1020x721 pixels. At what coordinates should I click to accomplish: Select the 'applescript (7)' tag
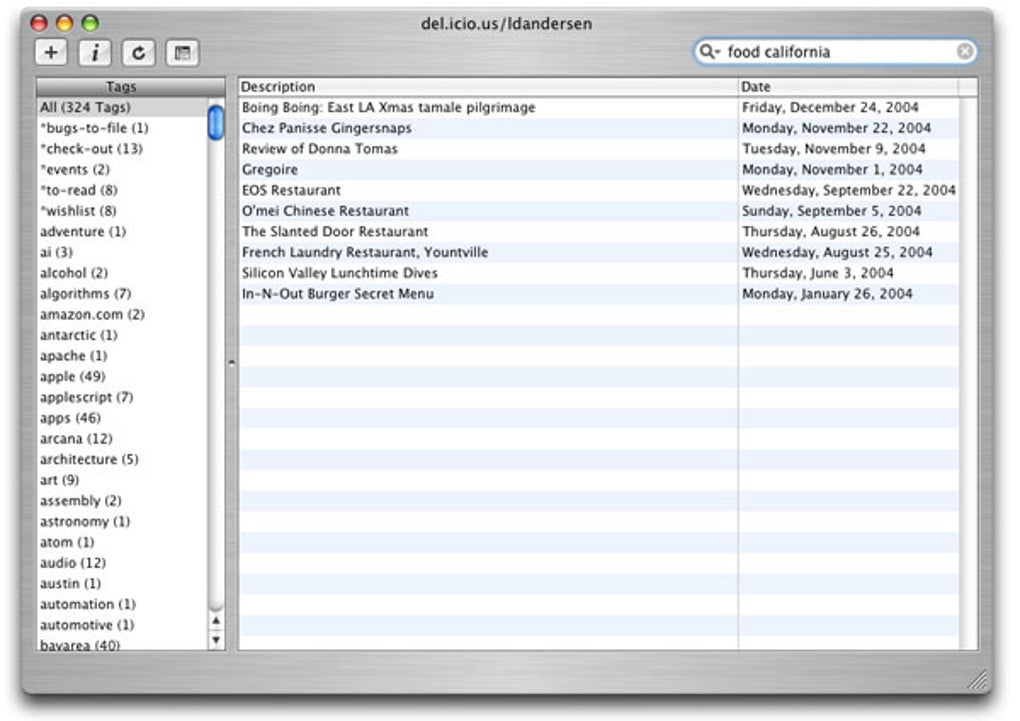pos(122,398)
